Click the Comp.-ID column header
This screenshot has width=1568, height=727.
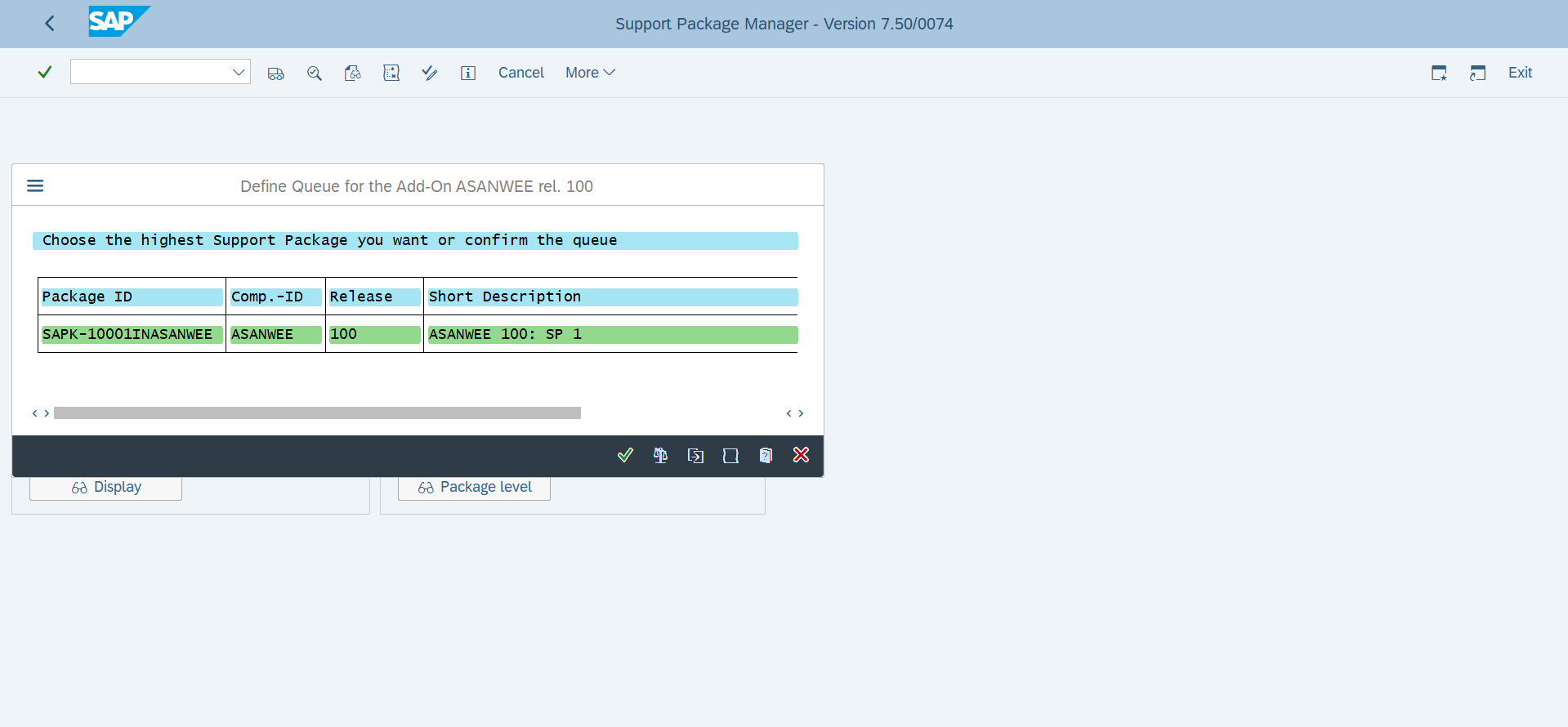[275, 297]
